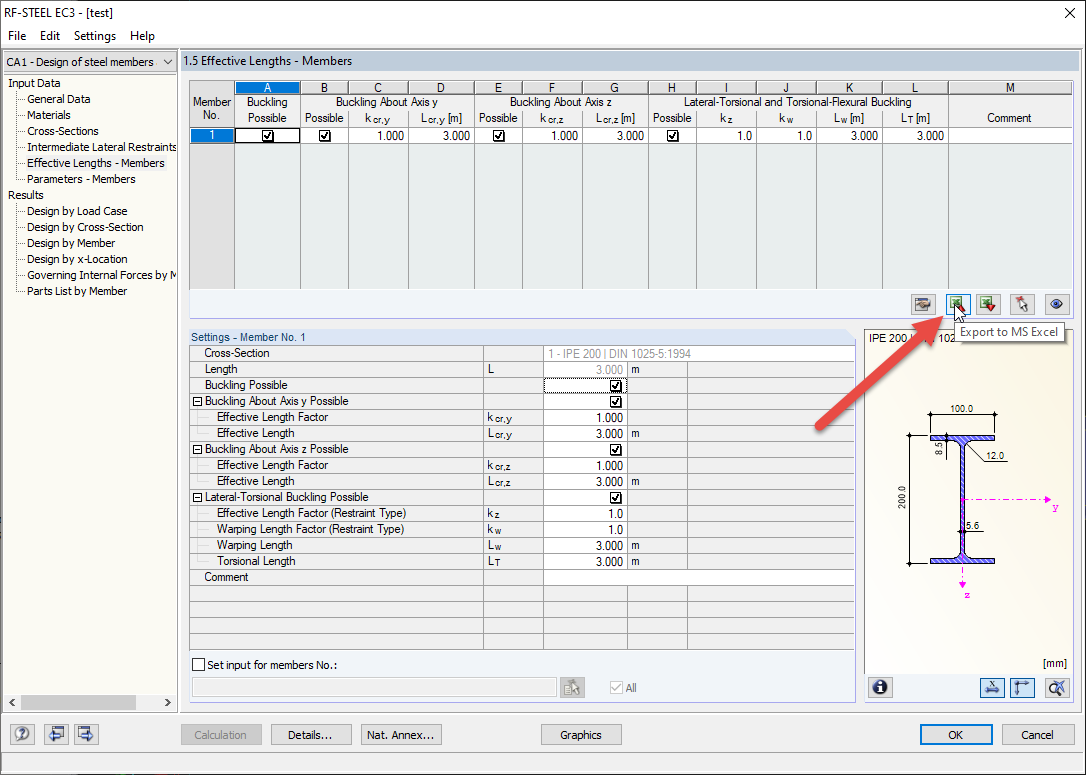This screenshot has width=1086, height=775.
Task: Click the show principal axes icon
Action: (x=1022, y=687)
